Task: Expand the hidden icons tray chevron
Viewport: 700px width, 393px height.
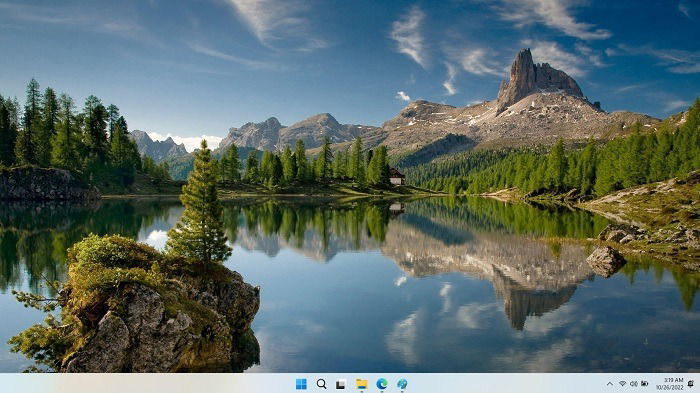Action: pos(610,384)
